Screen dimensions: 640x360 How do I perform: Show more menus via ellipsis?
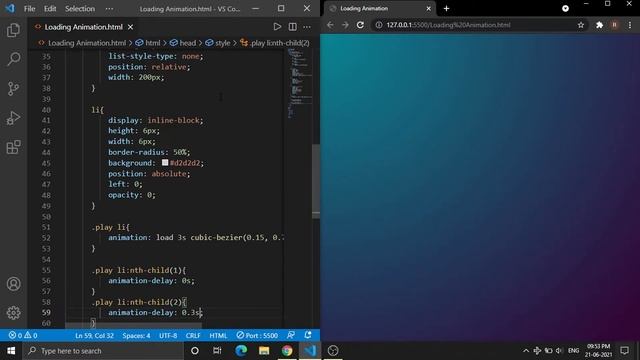[109, 9]
